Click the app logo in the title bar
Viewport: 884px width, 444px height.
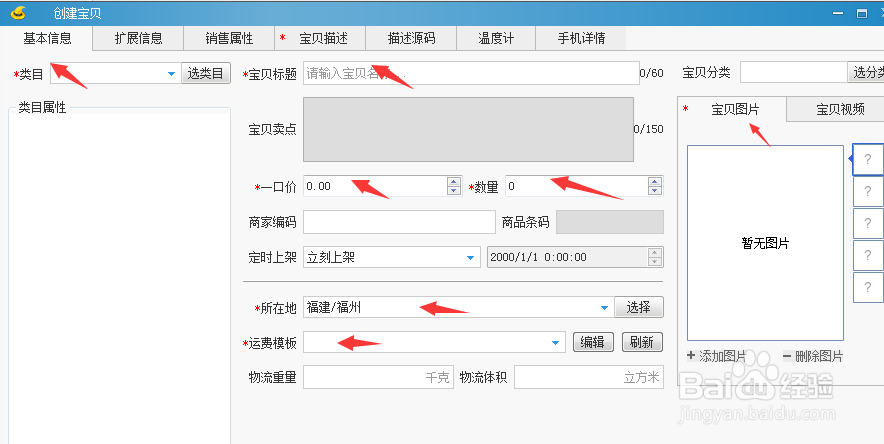pyautogui.click(x=19, y=12)
